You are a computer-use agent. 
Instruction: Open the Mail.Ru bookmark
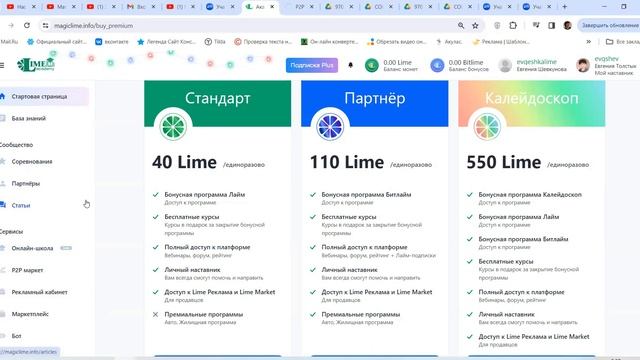9,42
